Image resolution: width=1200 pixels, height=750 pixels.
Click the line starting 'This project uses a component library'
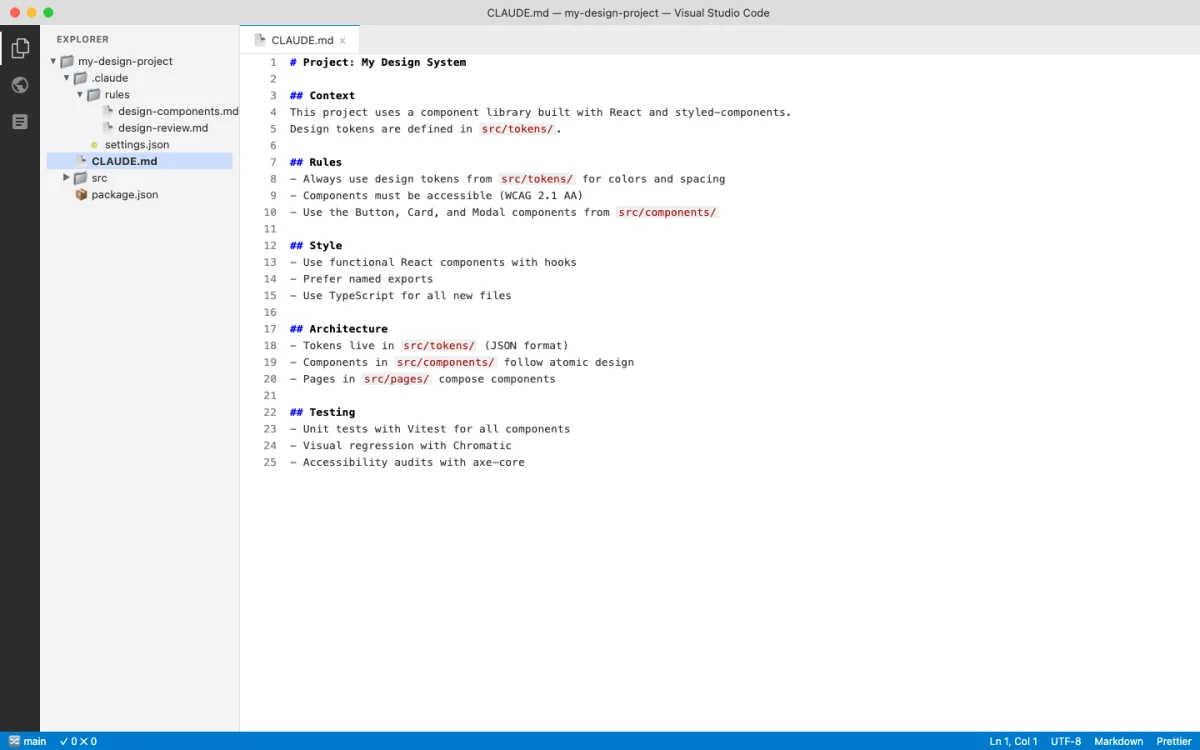[540, 112]
